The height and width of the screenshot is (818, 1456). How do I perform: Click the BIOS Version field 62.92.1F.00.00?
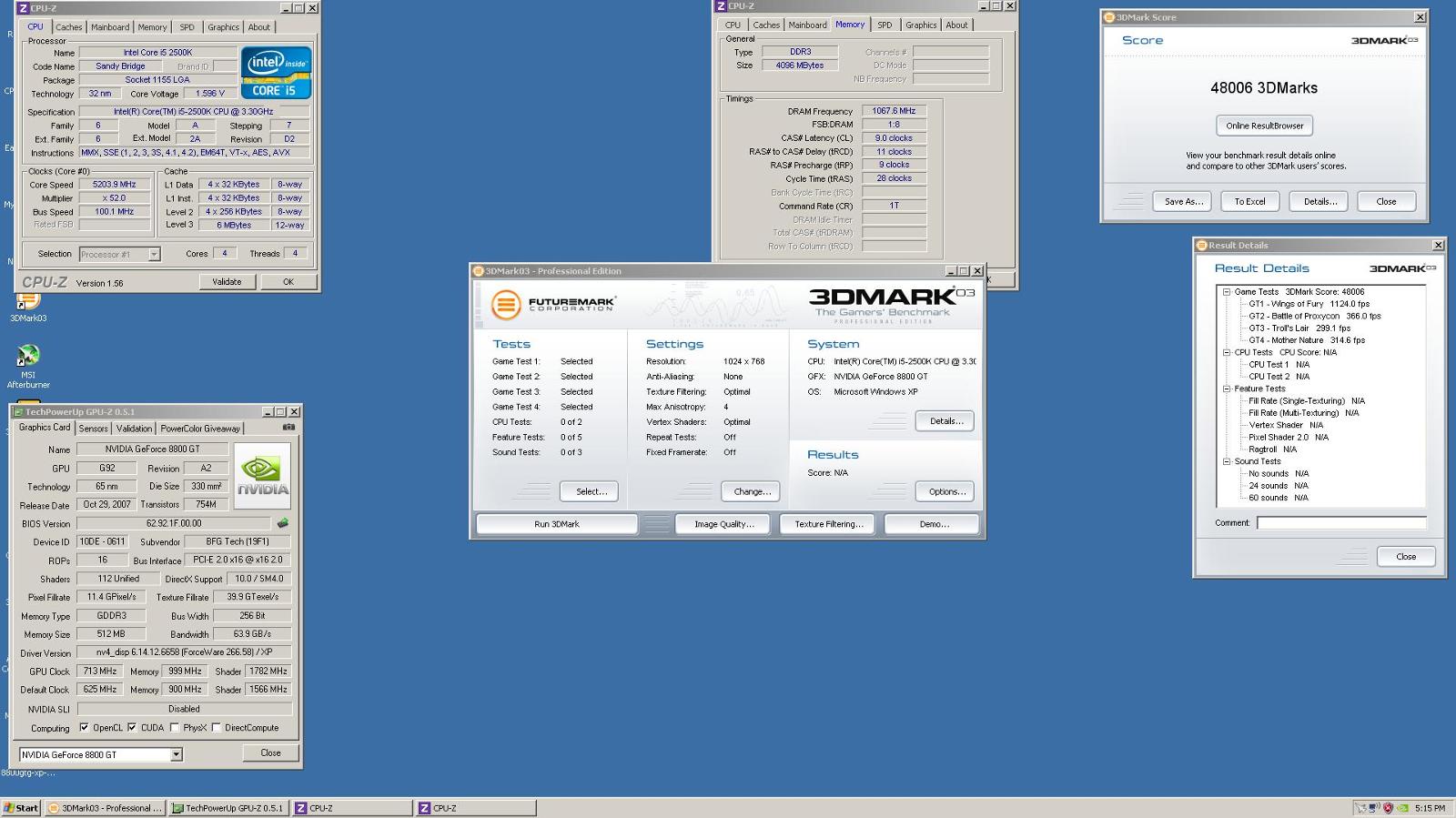pyautogui.click(x=174, y=523)
